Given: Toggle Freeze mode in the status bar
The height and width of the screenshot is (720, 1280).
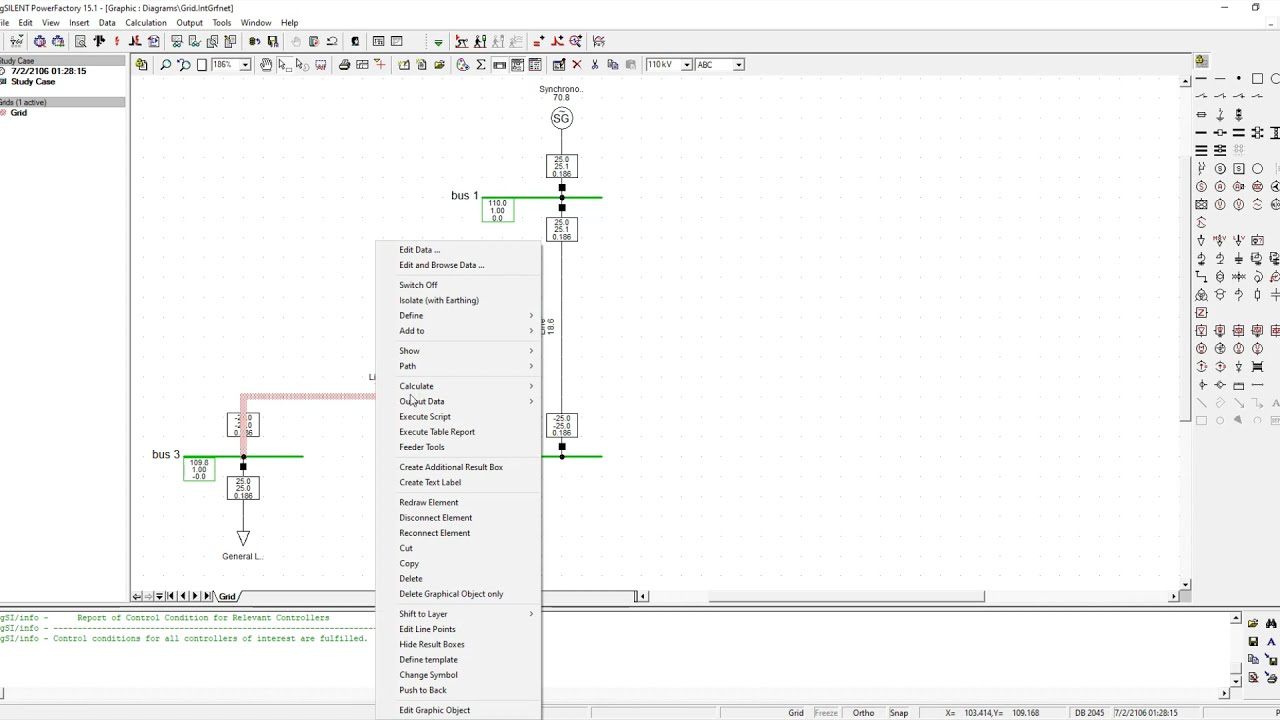Looking at the screenshot, I should [826, 713].
